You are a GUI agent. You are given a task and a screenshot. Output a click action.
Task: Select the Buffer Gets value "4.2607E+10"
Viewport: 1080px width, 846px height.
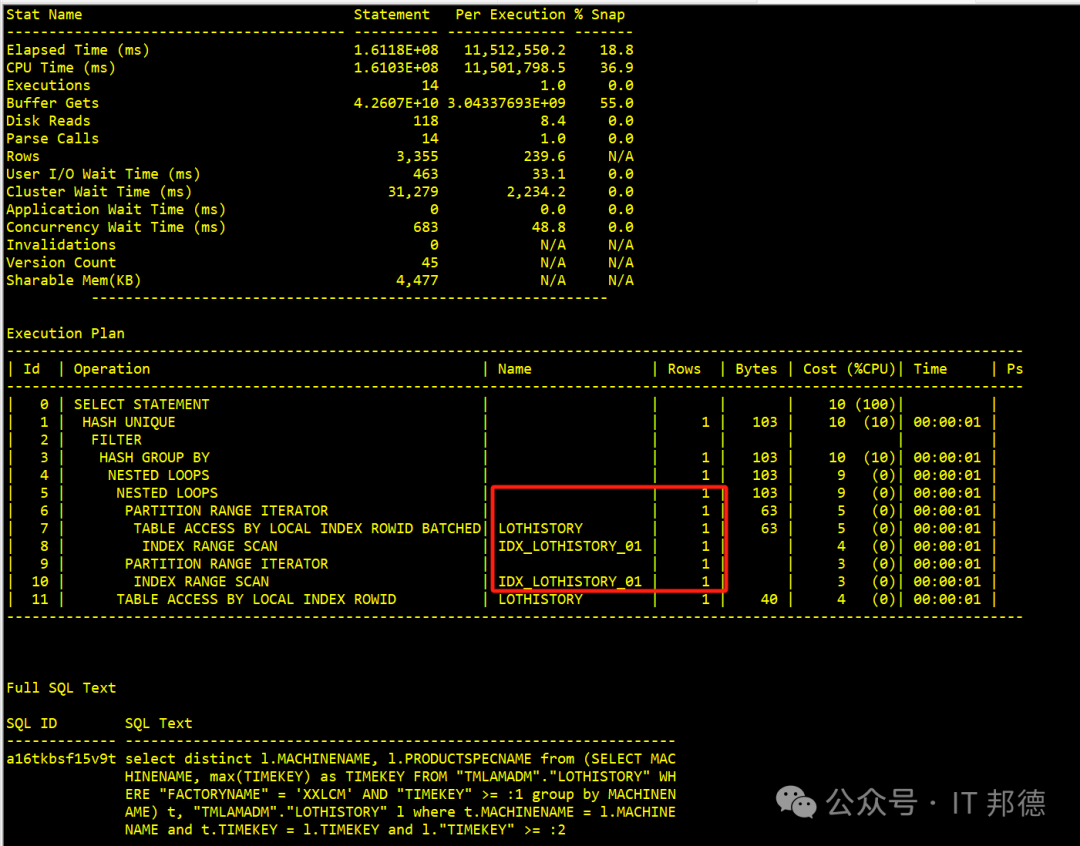coord(396,103)
